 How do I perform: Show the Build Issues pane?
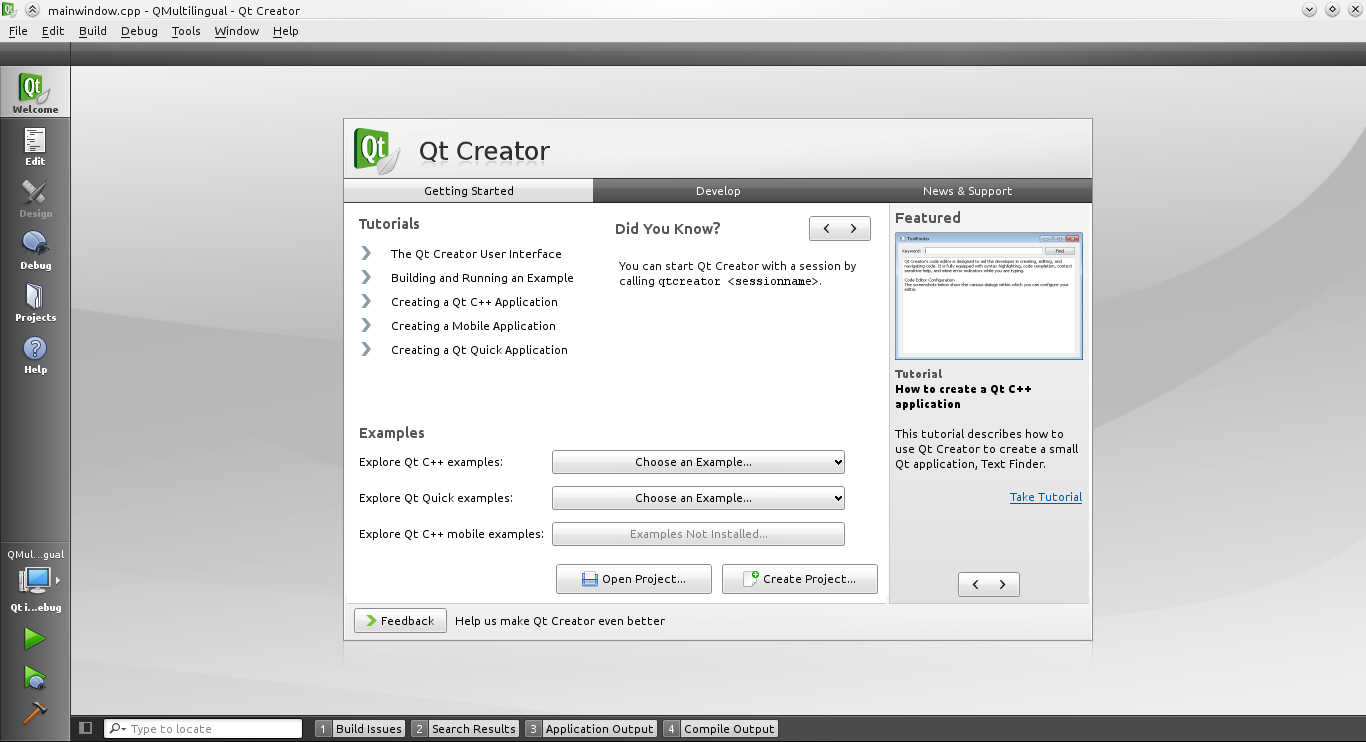[x=360, y=729]
